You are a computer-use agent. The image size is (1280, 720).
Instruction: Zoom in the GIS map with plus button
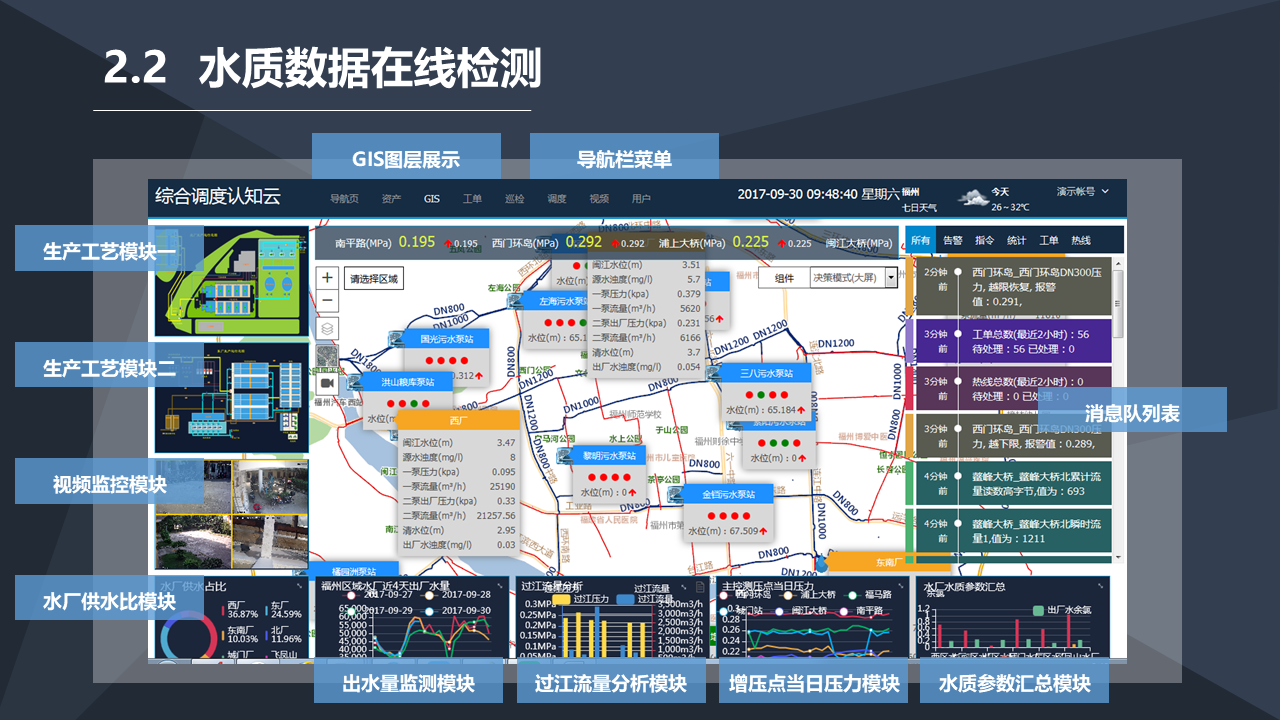point(327,278)
